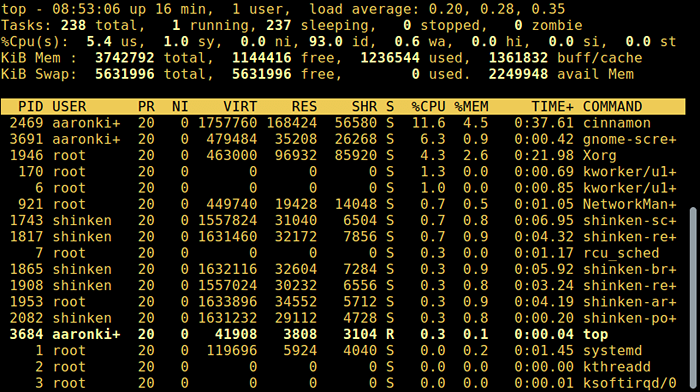Click PID 2469 in the list
The image size is (700, 392).
click(x=26, y=123)
